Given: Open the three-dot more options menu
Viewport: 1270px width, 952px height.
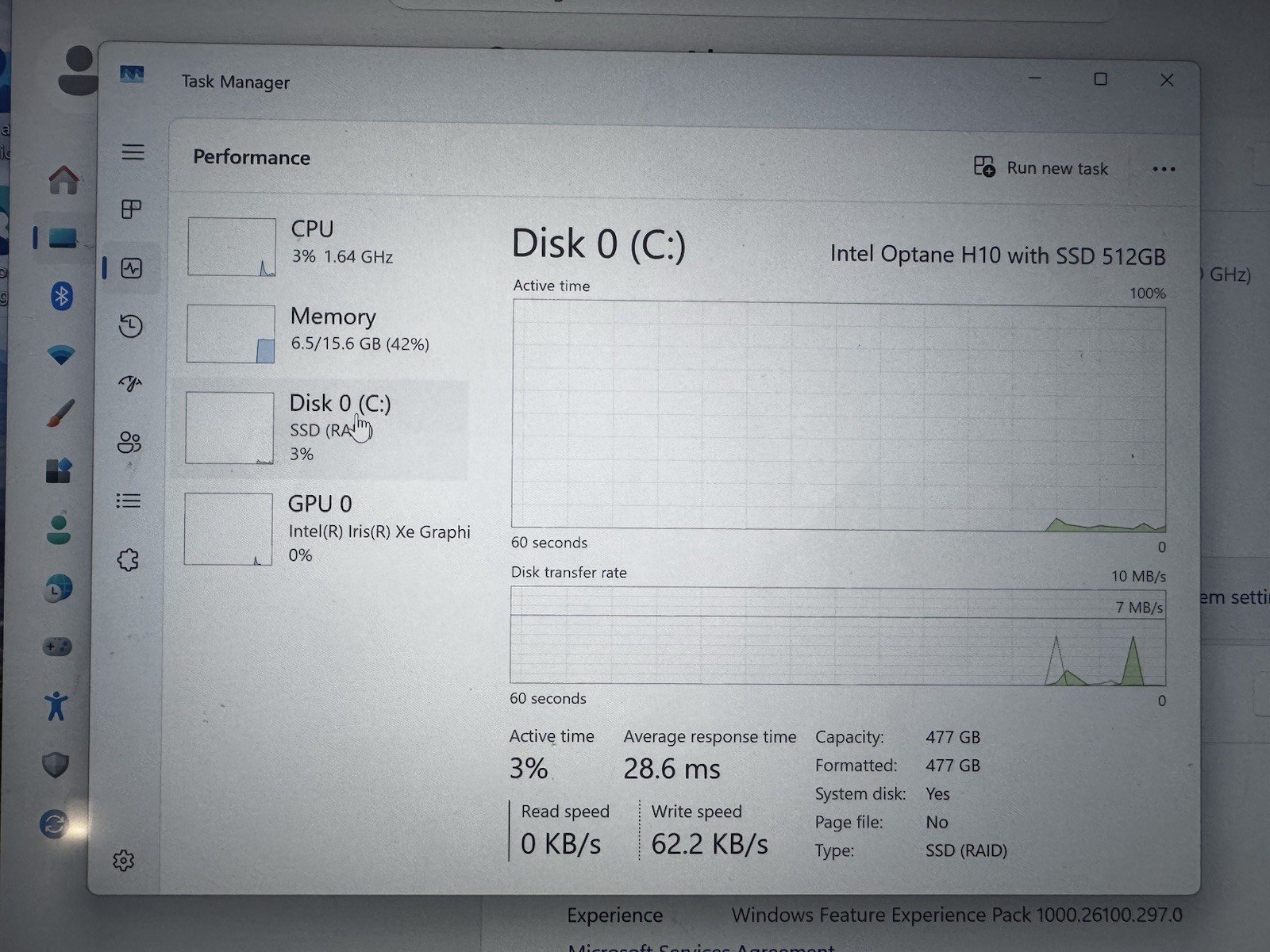Looking at the screenshot, I should [1164, 169].
